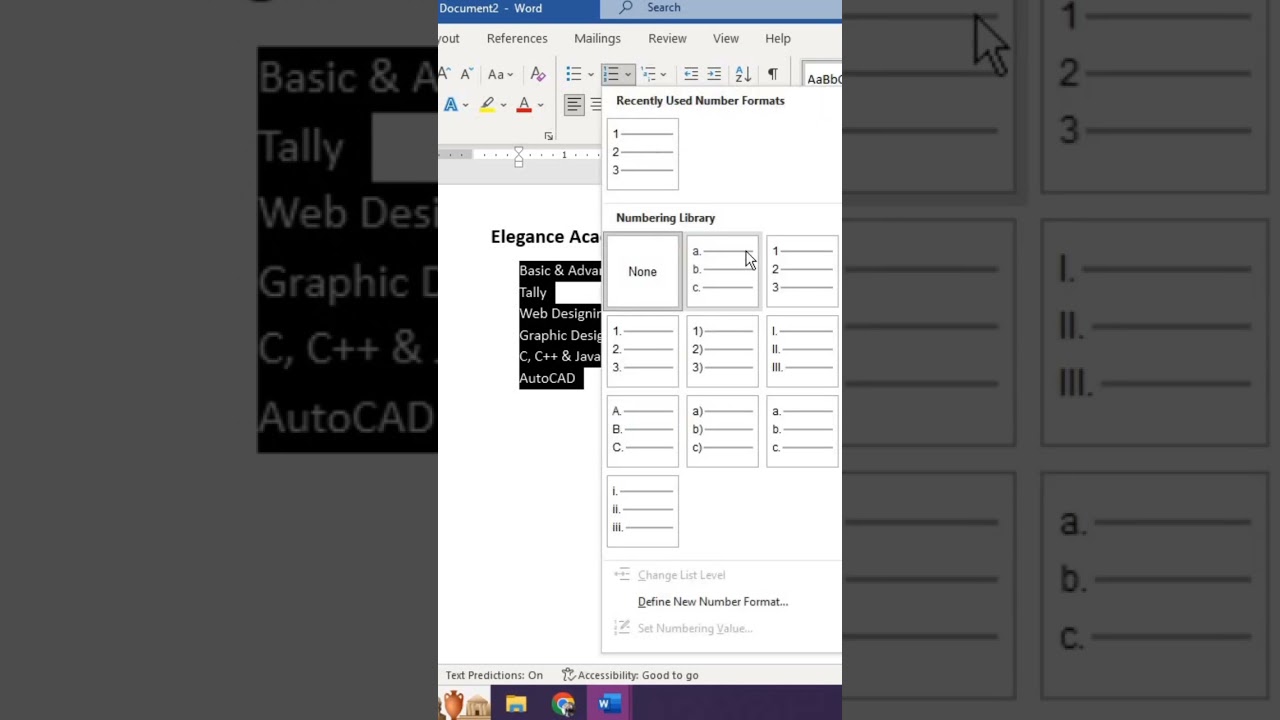Image resolution: width=1280 pixels, height=720 pixels.
Task: Click the Change Case Aa icon
Action: [496, 74]
